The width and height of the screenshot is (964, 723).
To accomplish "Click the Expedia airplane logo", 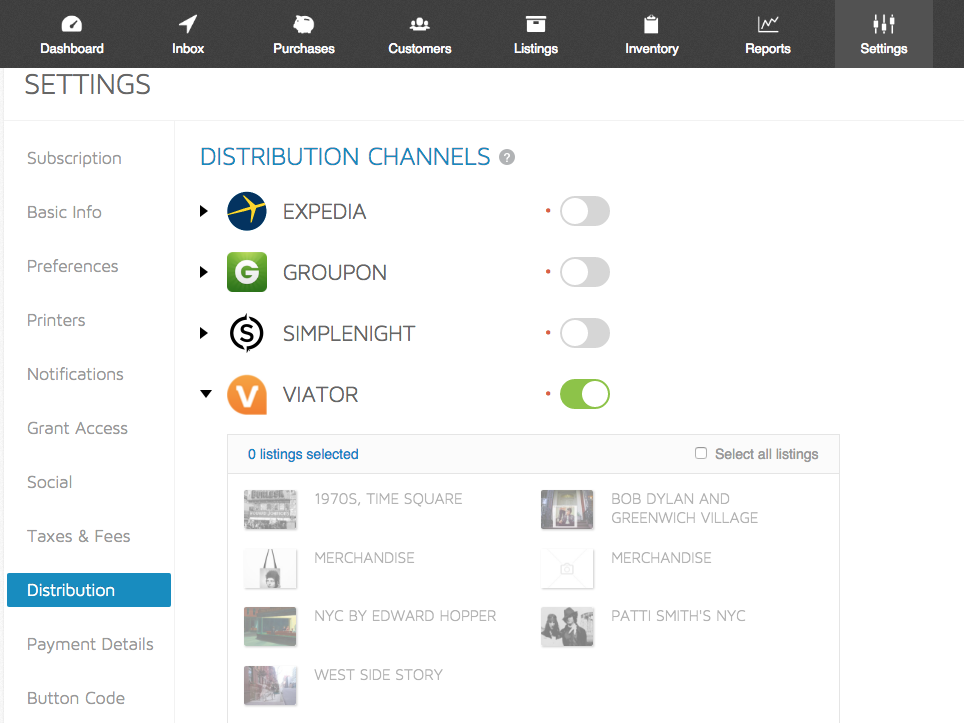I will 247,211.
